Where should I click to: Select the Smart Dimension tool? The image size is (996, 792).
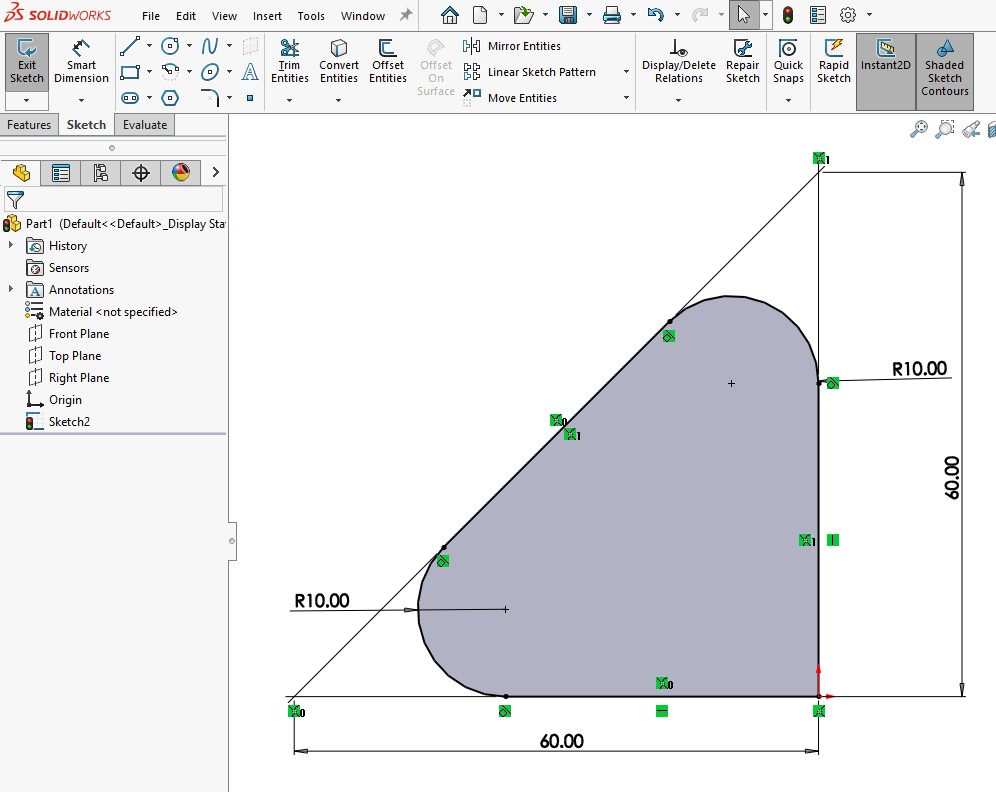pos(81,62)
